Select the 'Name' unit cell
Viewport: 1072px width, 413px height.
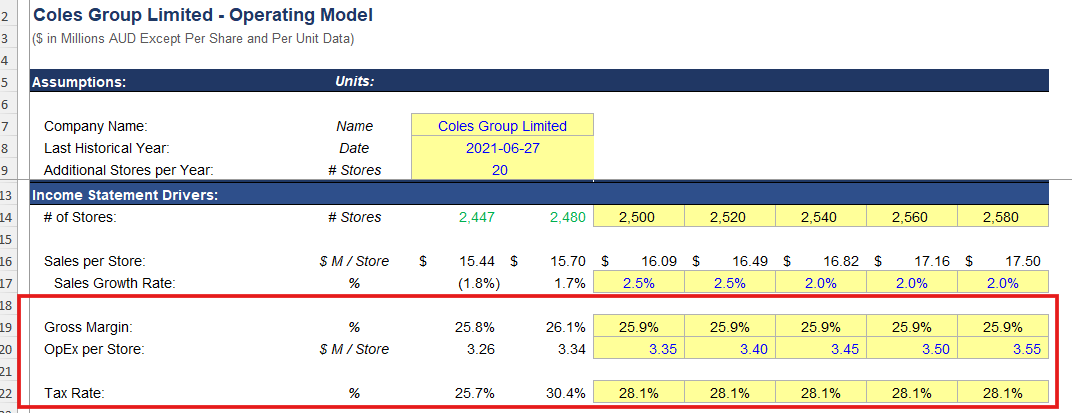point(355,126)
